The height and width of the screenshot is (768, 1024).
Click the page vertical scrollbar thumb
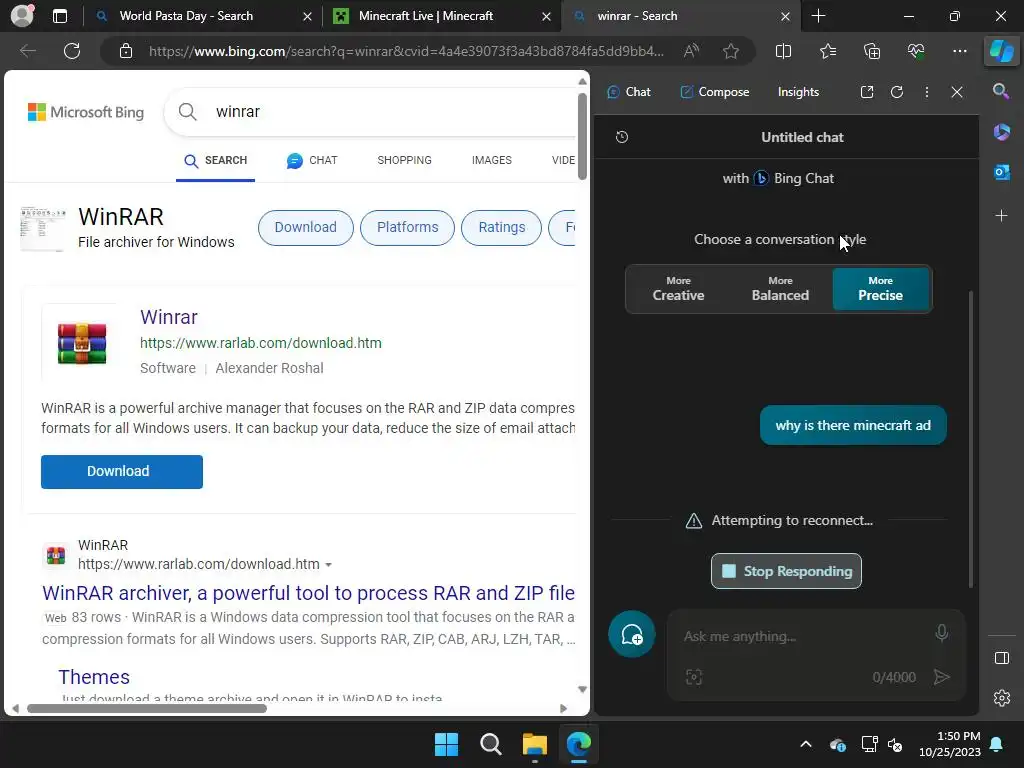[x=582, y=136]
